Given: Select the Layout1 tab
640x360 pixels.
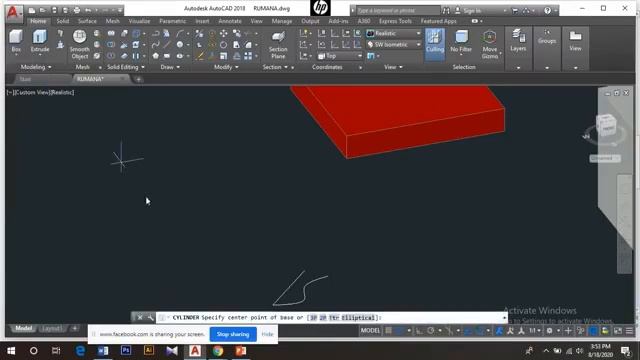Looking at the screenshot, I should (52, 328).
